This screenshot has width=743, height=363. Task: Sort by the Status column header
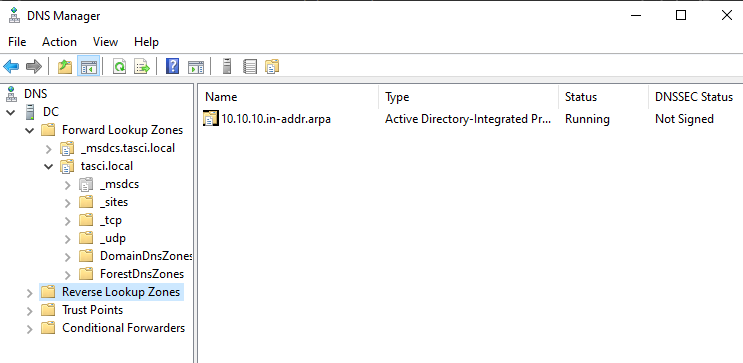pos(603,97)
